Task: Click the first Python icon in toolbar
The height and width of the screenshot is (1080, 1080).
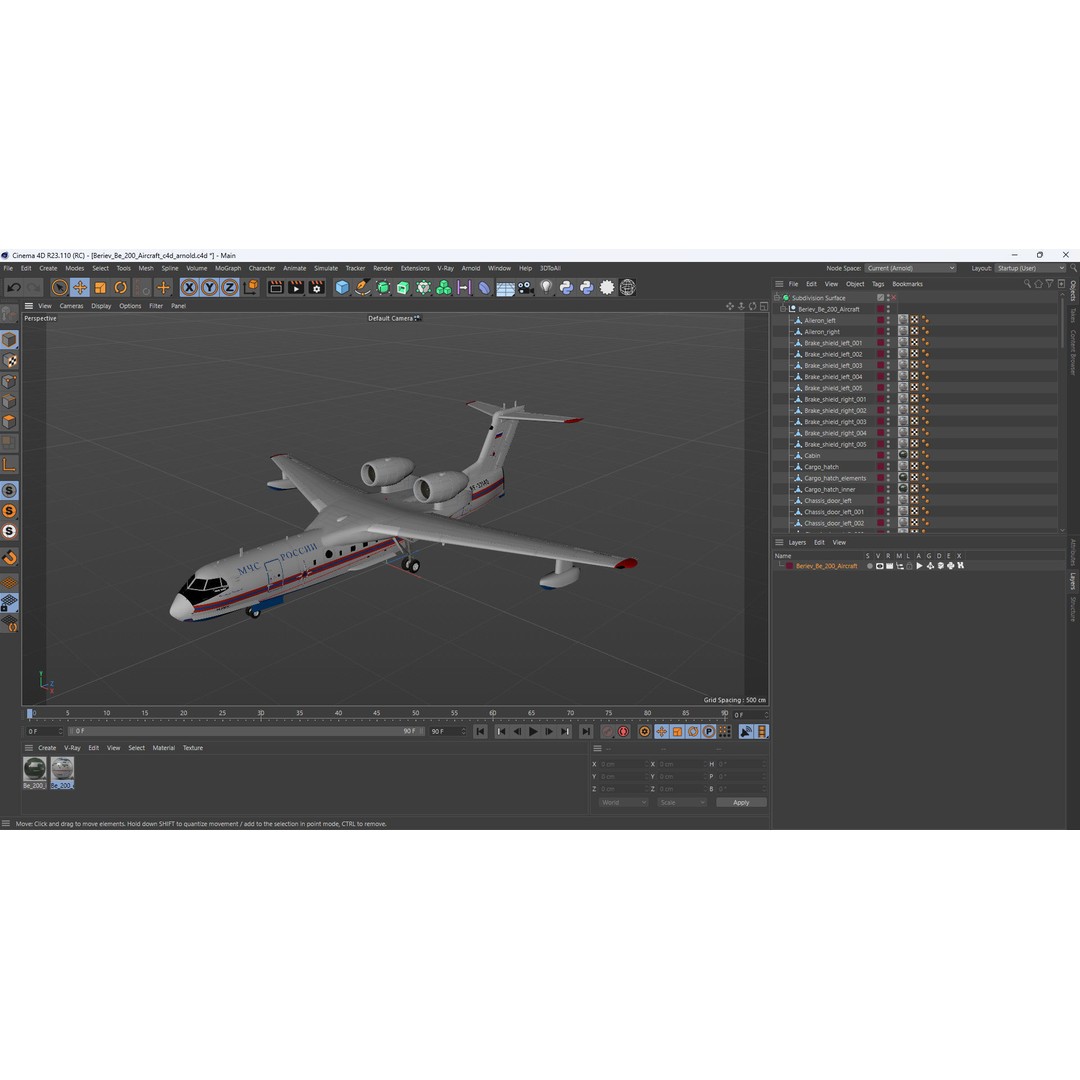Action: 566,287
